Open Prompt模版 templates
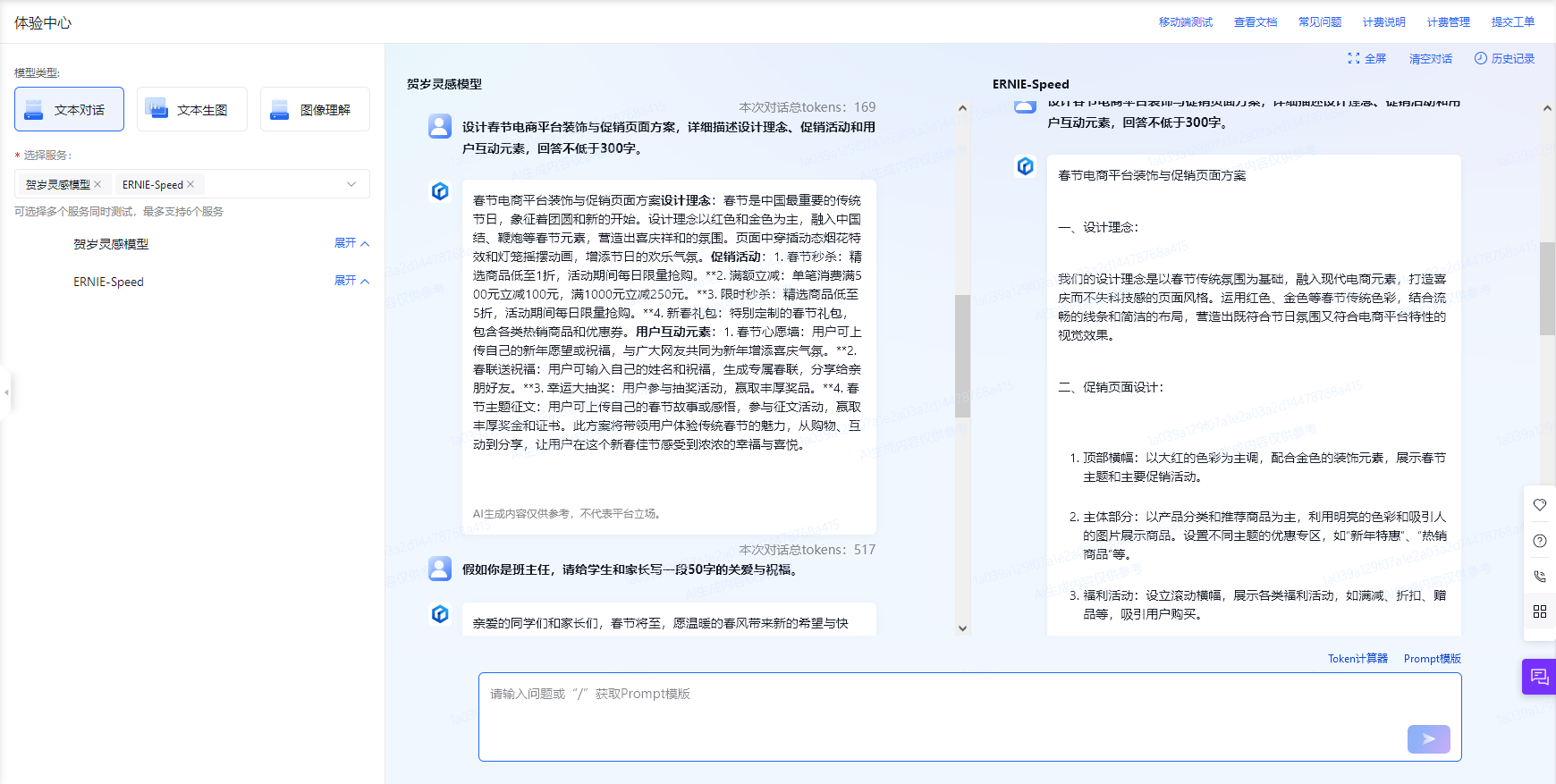This screenshot has height=784, width=1556. 1432,659
